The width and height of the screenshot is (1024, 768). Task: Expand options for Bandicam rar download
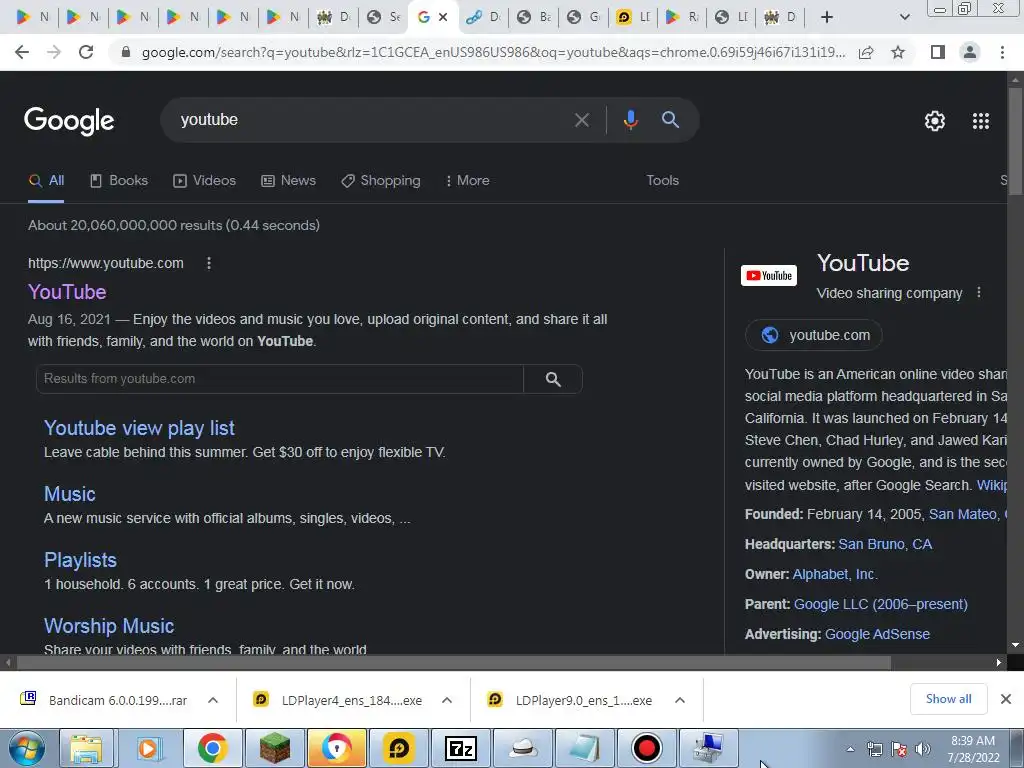point(213,700)
